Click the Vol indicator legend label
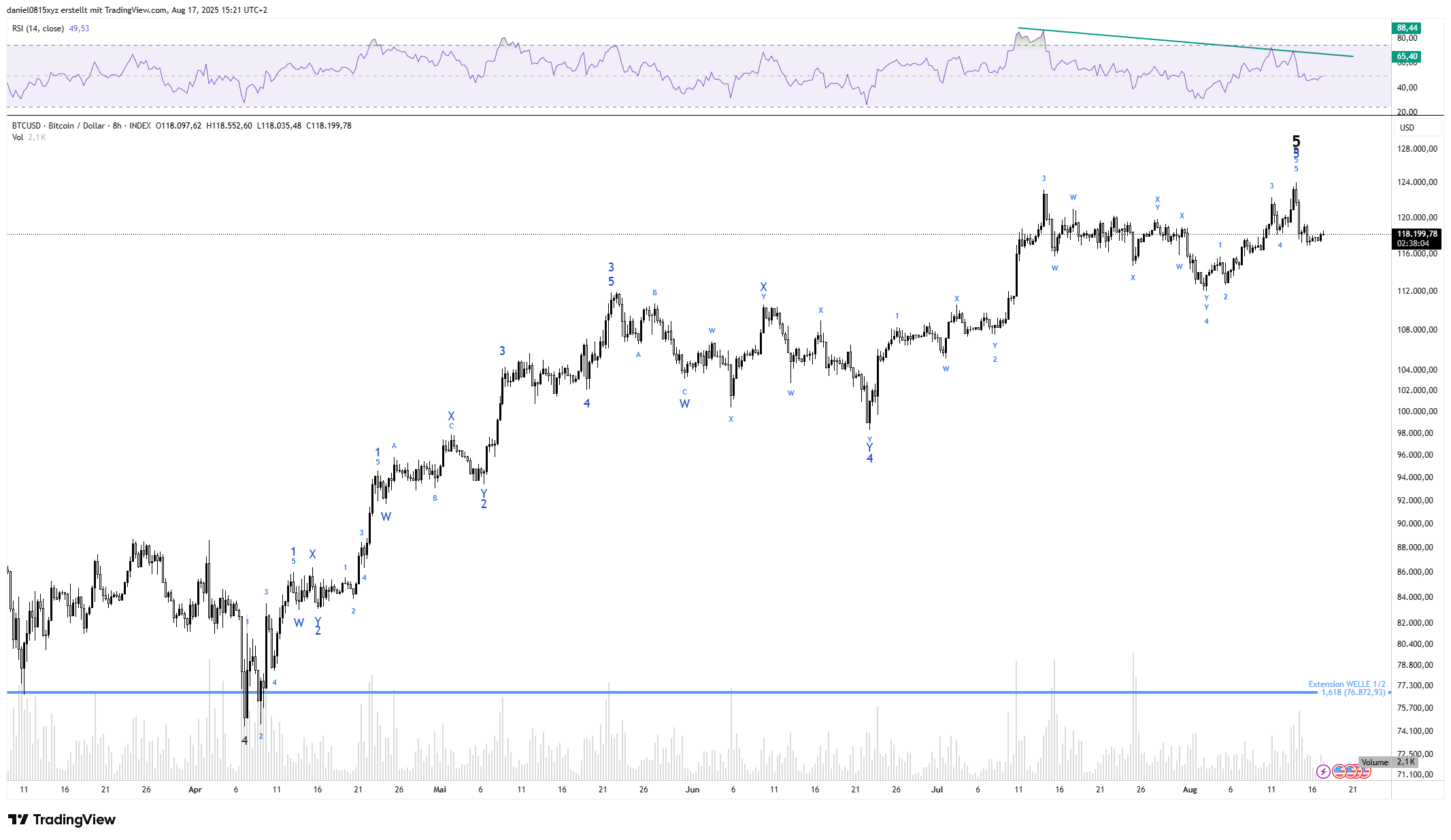 pos(18,137)
